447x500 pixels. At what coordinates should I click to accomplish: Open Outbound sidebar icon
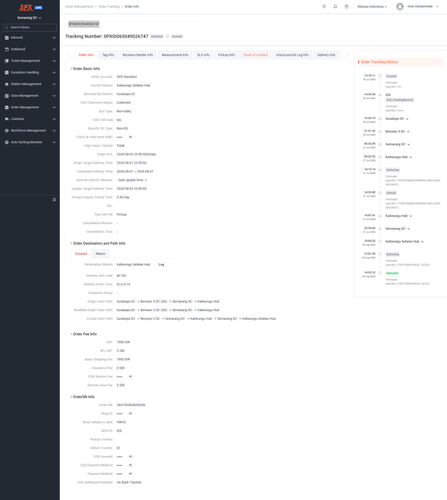(x=7, y=49)
